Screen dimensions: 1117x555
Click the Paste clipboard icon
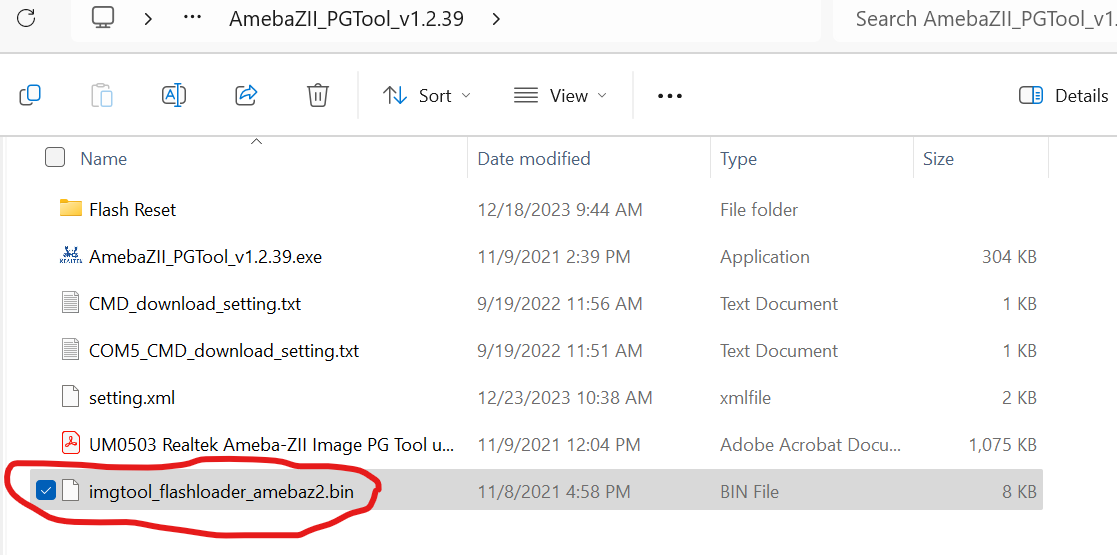pos(103,95)
